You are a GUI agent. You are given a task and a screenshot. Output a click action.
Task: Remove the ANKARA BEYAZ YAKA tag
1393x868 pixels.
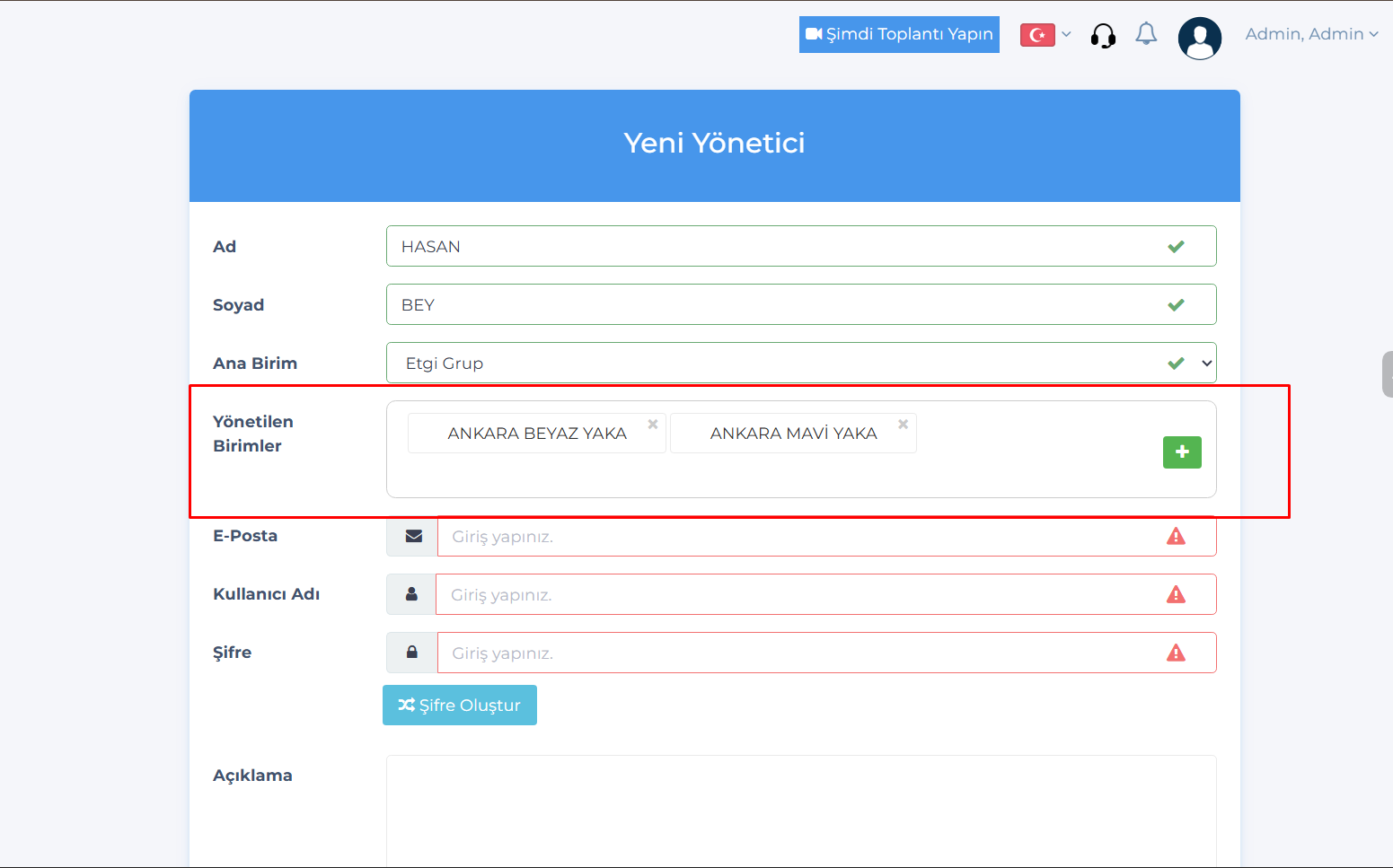[x=653, y=424]
